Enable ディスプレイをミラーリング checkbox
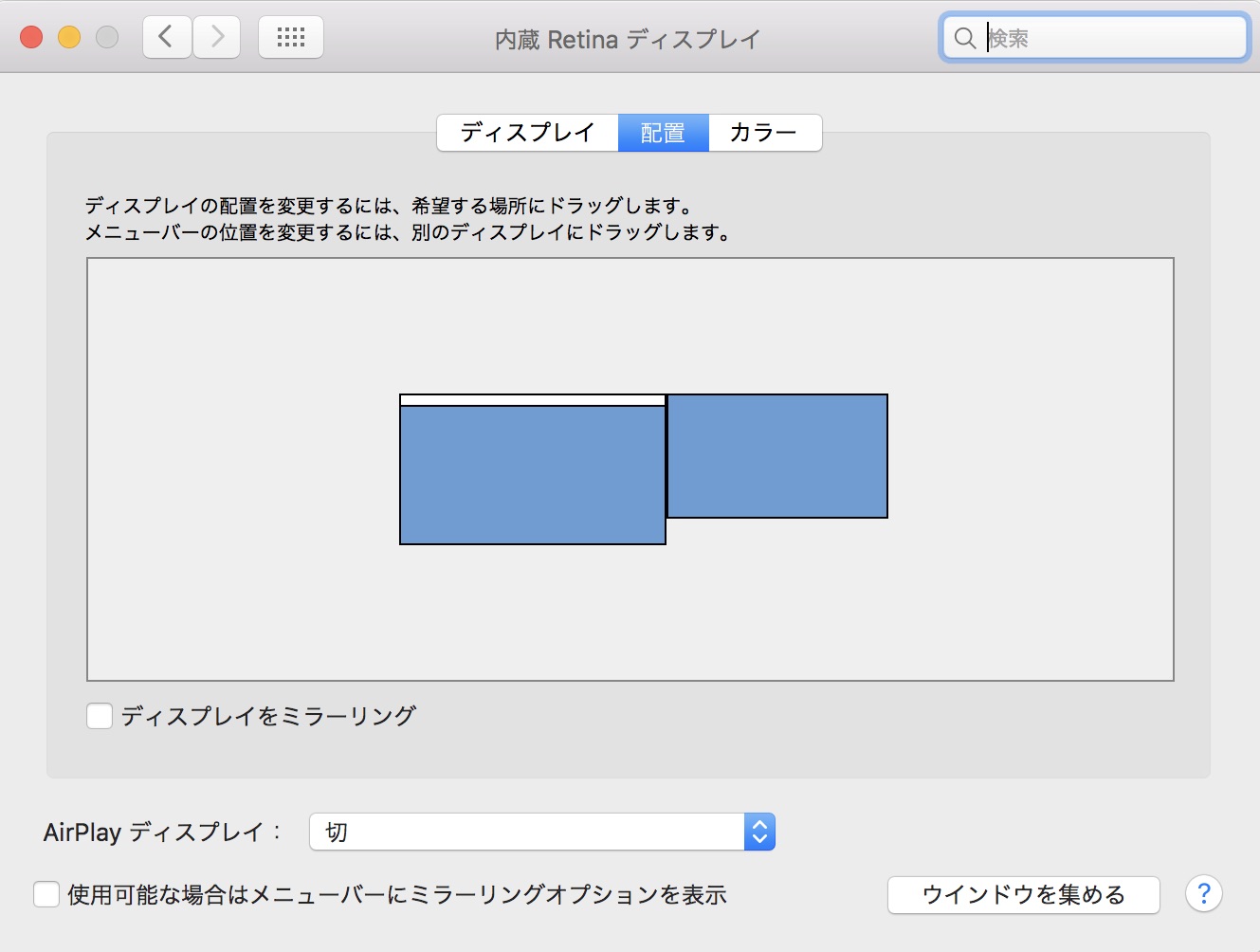 [100, 716]
